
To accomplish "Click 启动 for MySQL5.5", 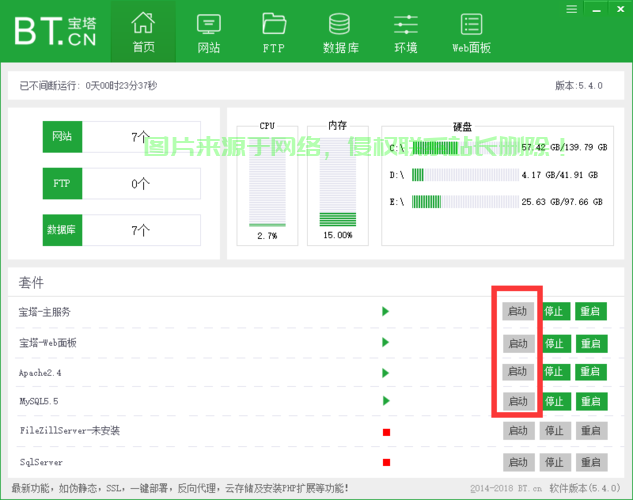I will [519, 402].
